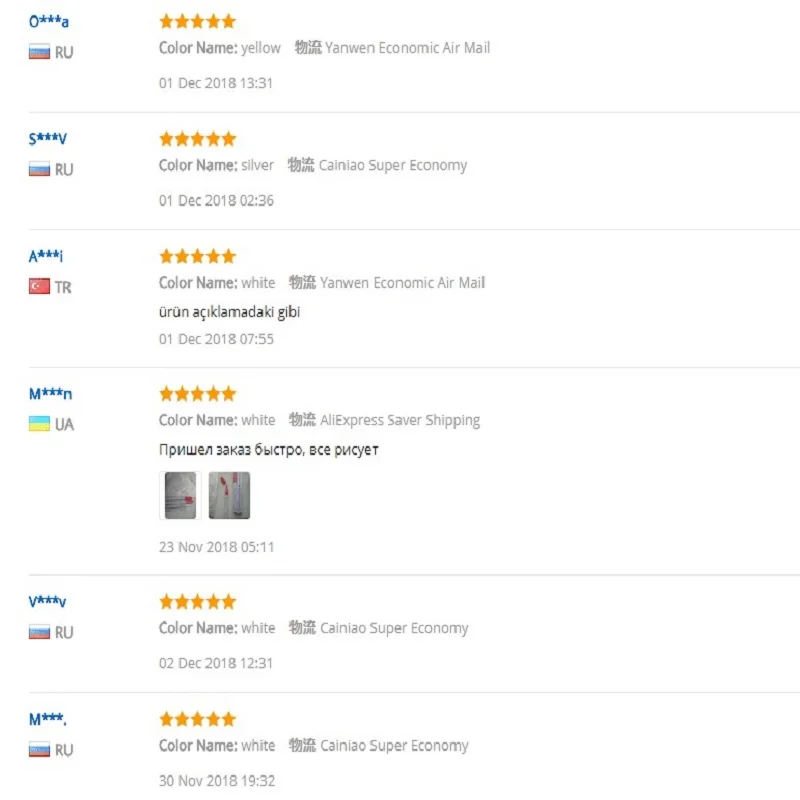800x800 pixels.
Task: Open reviewer M***n's profile
Action: tap(50, 393)
